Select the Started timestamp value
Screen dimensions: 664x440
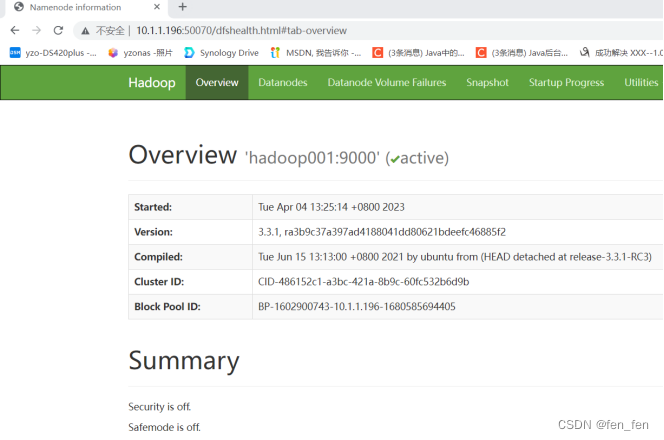click(331, 207)
